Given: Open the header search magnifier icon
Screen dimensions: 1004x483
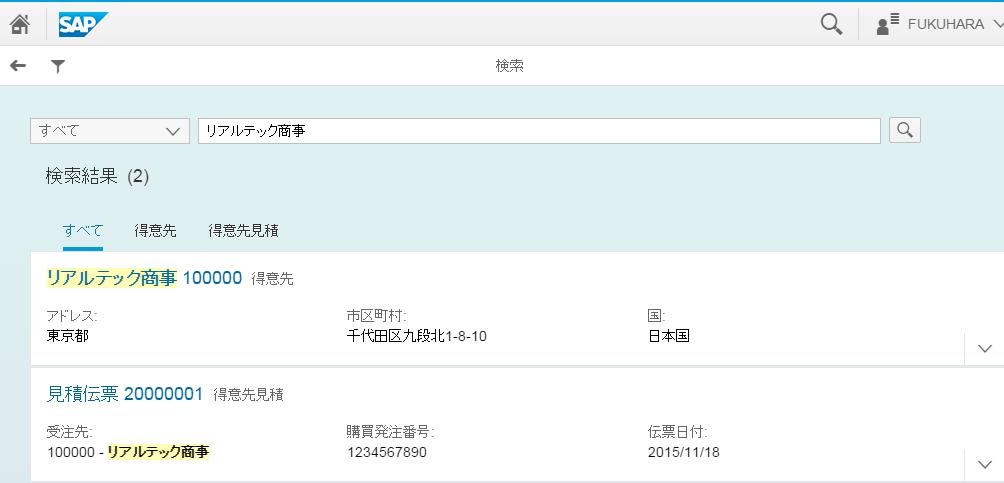Looking at the screenshot, I should pyautogui.click(x=831, y=24).
